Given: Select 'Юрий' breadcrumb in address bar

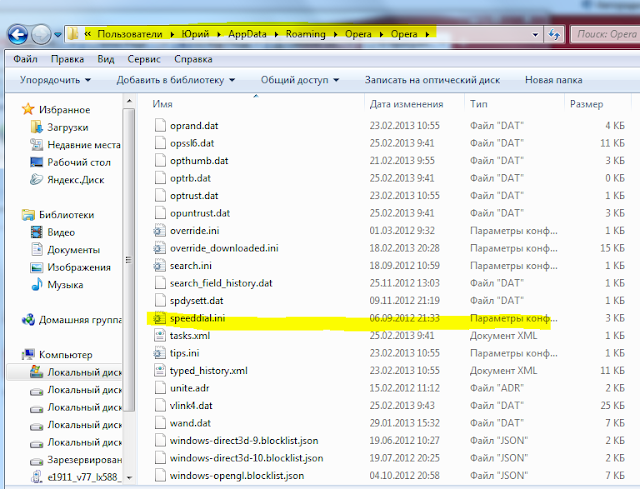Looking at the screenshot, I should (x=195, y=34).
